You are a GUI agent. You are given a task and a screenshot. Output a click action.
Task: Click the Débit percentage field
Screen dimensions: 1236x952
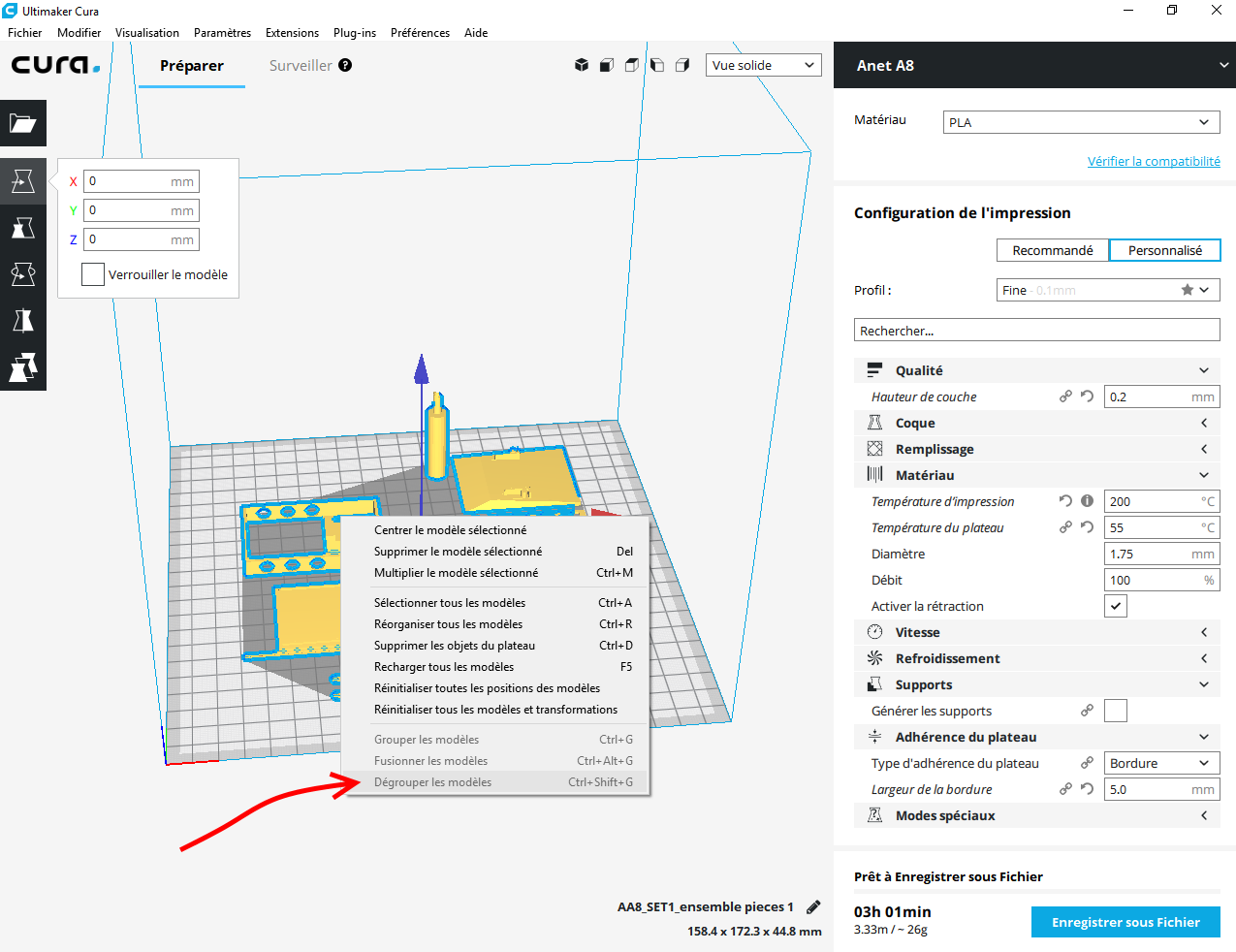click(1162, 580)
